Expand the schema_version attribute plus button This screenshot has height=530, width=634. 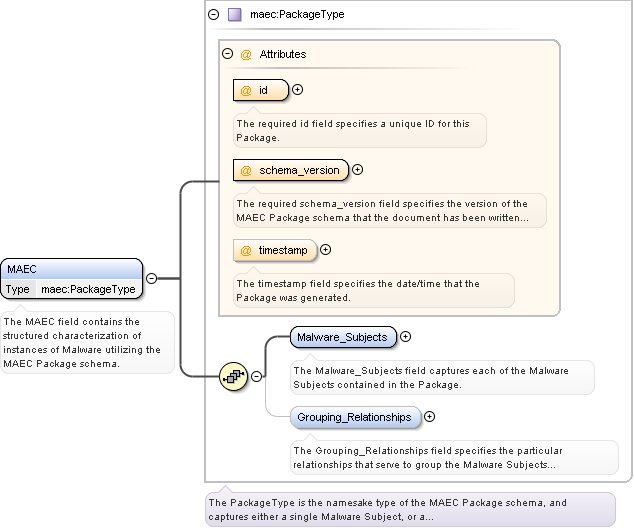[357, 170]
